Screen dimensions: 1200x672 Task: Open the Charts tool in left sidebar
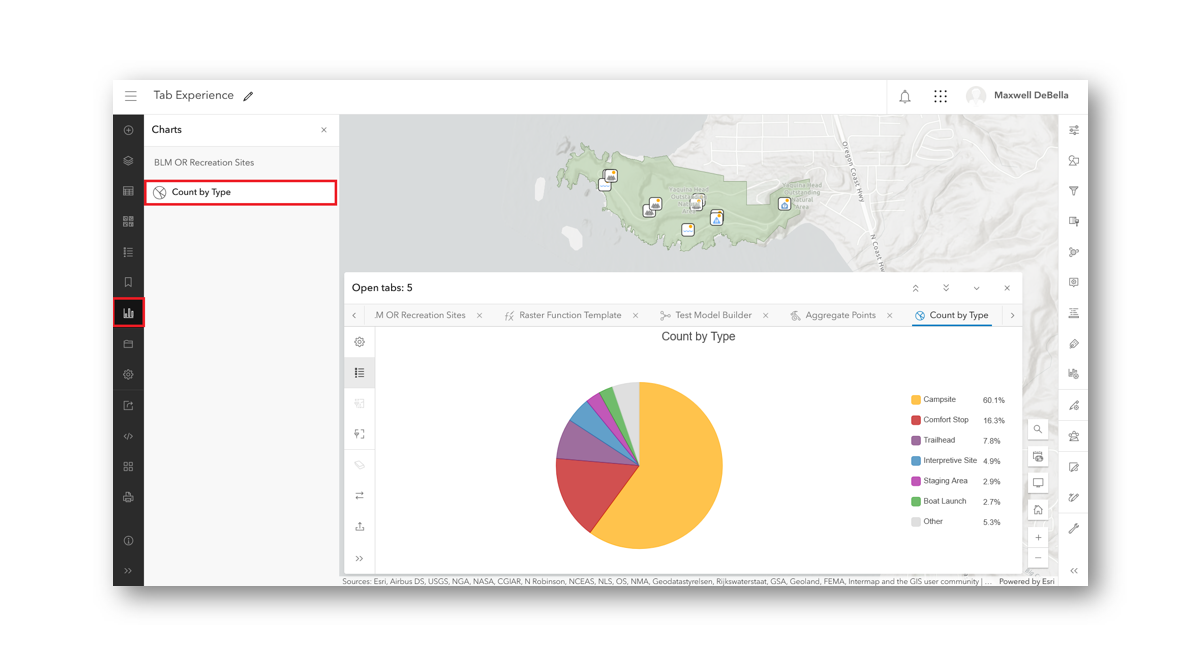tap(128, 313)
